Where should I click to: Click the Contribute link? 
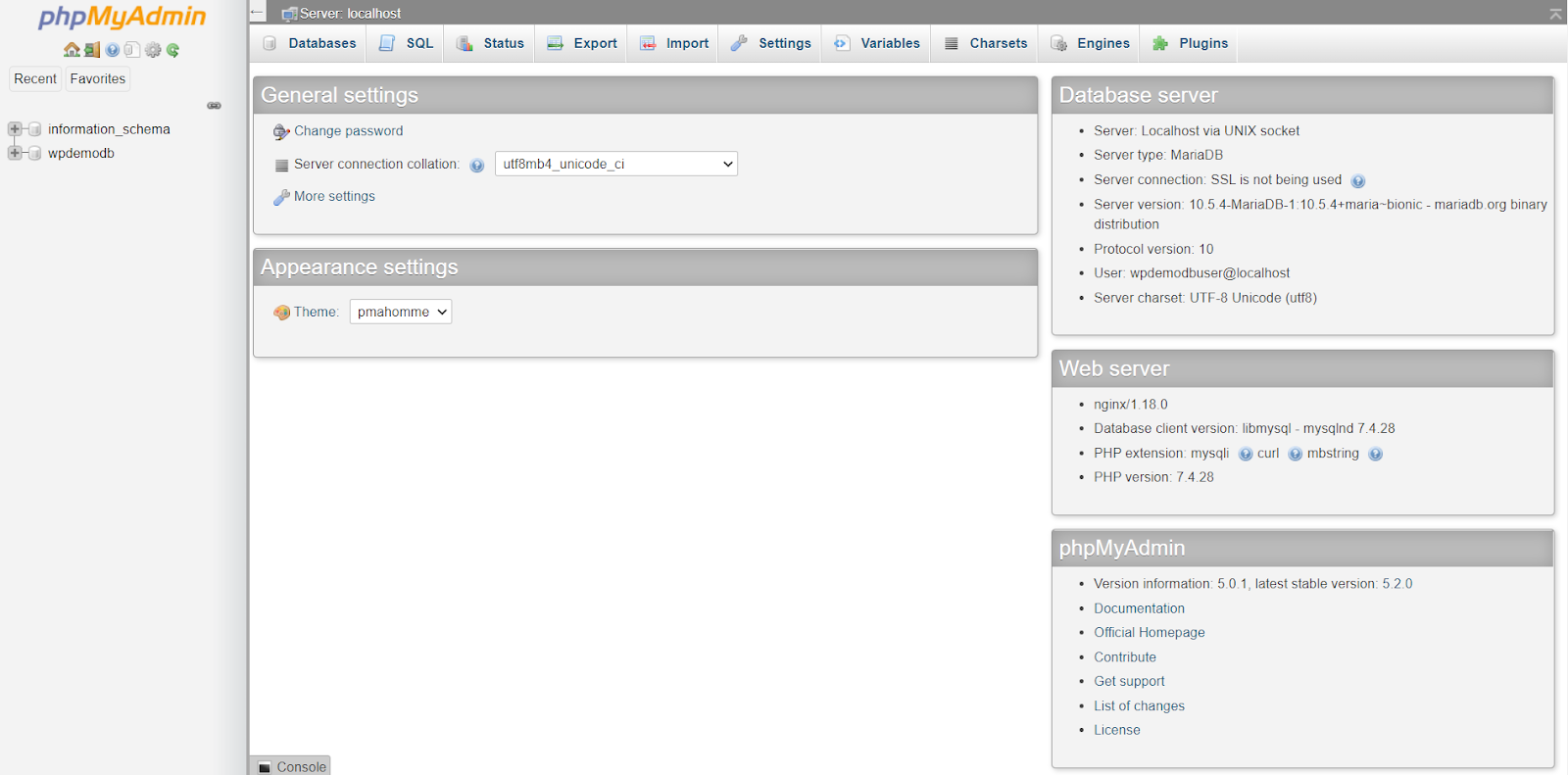point(1125,657)
